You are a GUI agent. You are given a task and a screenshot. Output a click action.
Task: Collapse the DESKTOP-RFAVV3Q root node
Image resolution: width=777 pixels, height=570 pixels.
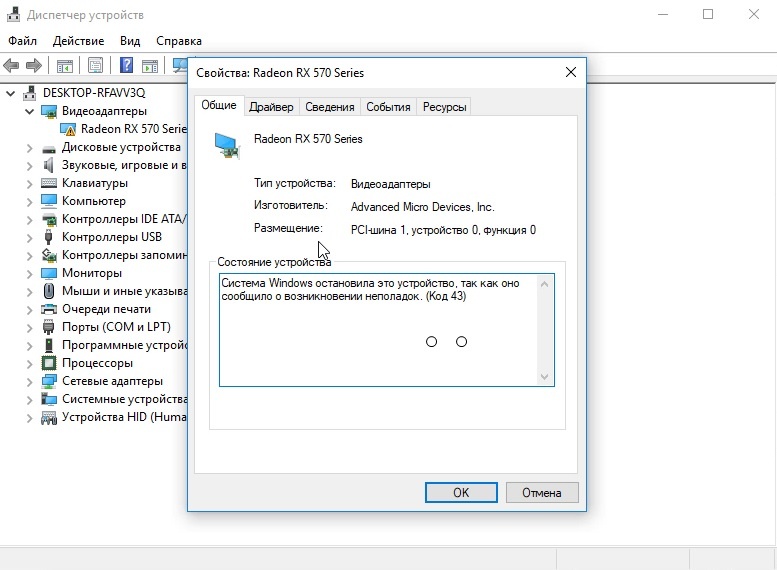coord(10,93)
